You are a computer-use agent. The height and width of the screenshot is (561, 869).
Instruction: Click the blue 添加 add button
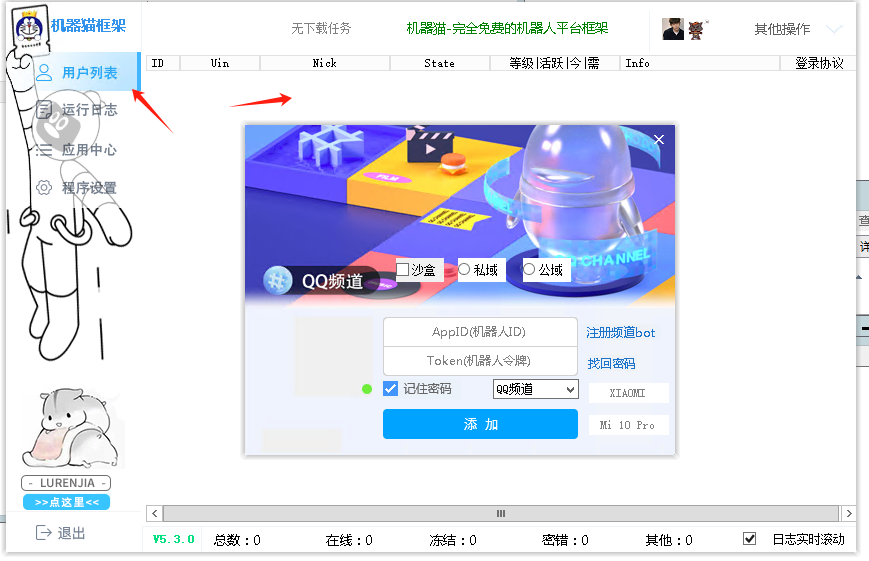[480, 424]
